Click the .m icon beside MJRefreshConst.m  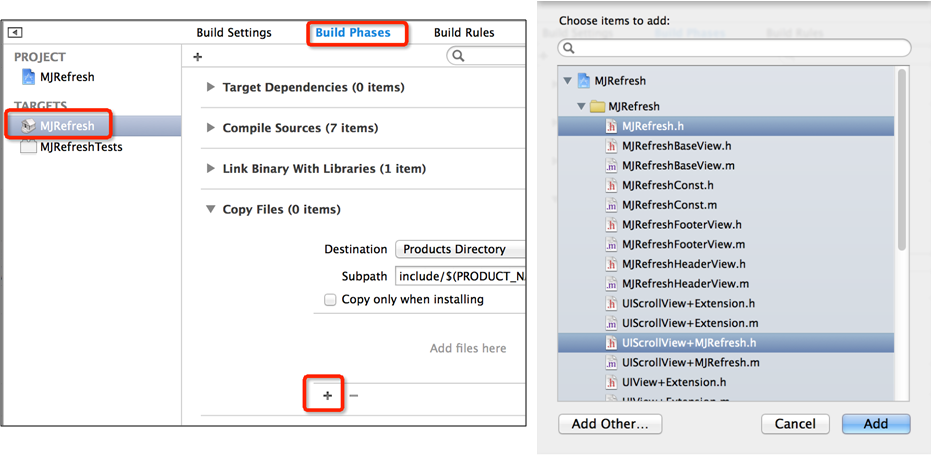click(x=610, y=205)
